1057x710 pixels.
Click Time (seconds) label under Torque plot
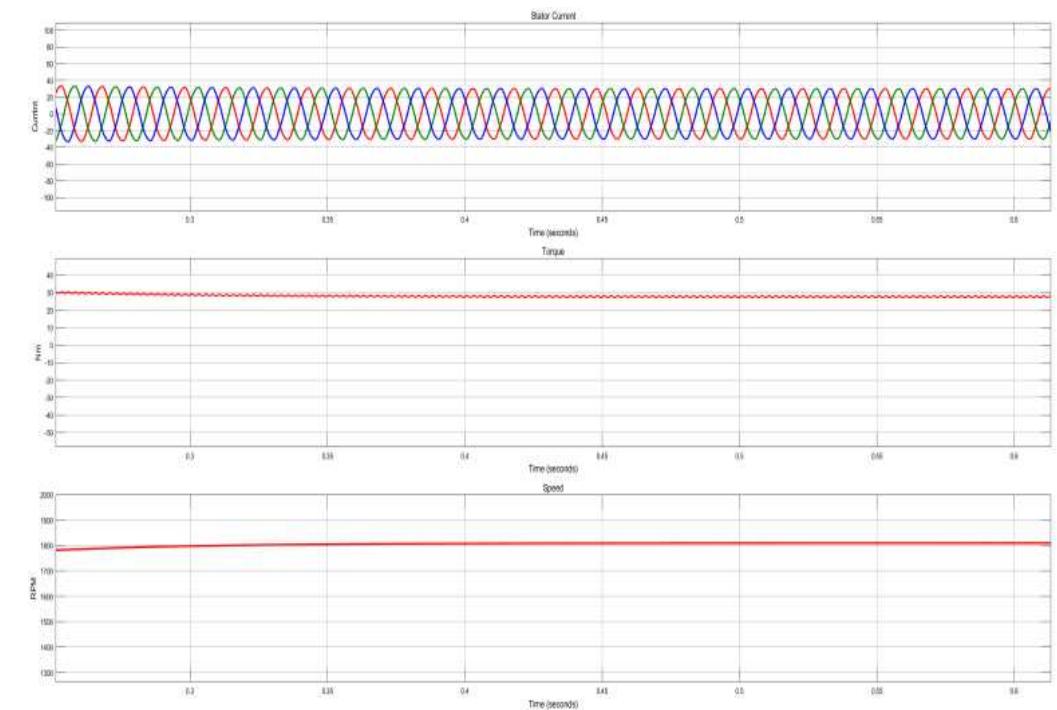coord(553,469)
